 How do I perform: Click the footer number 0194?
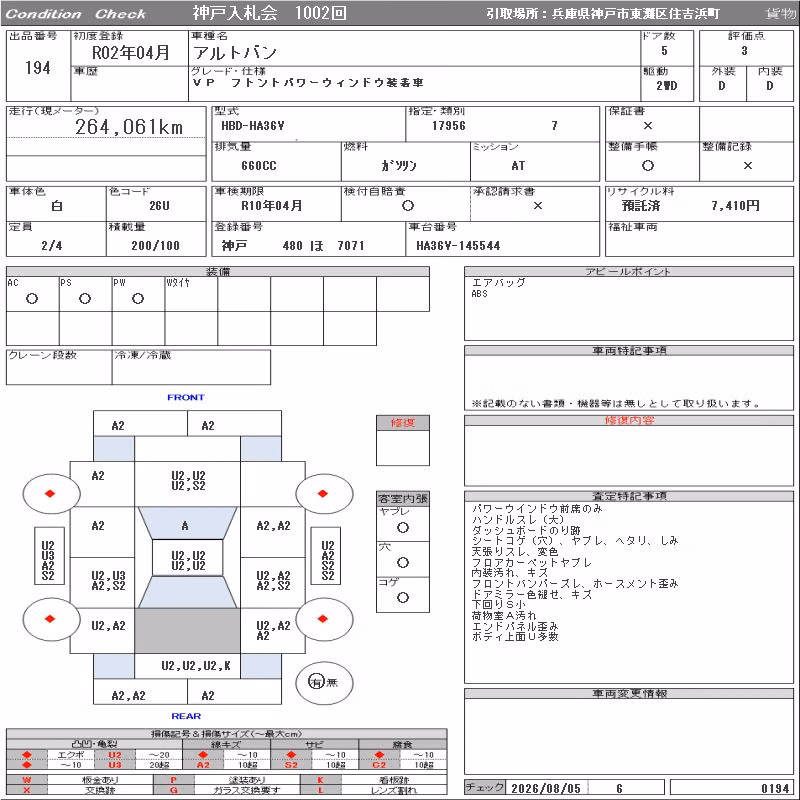coord(775,788)
